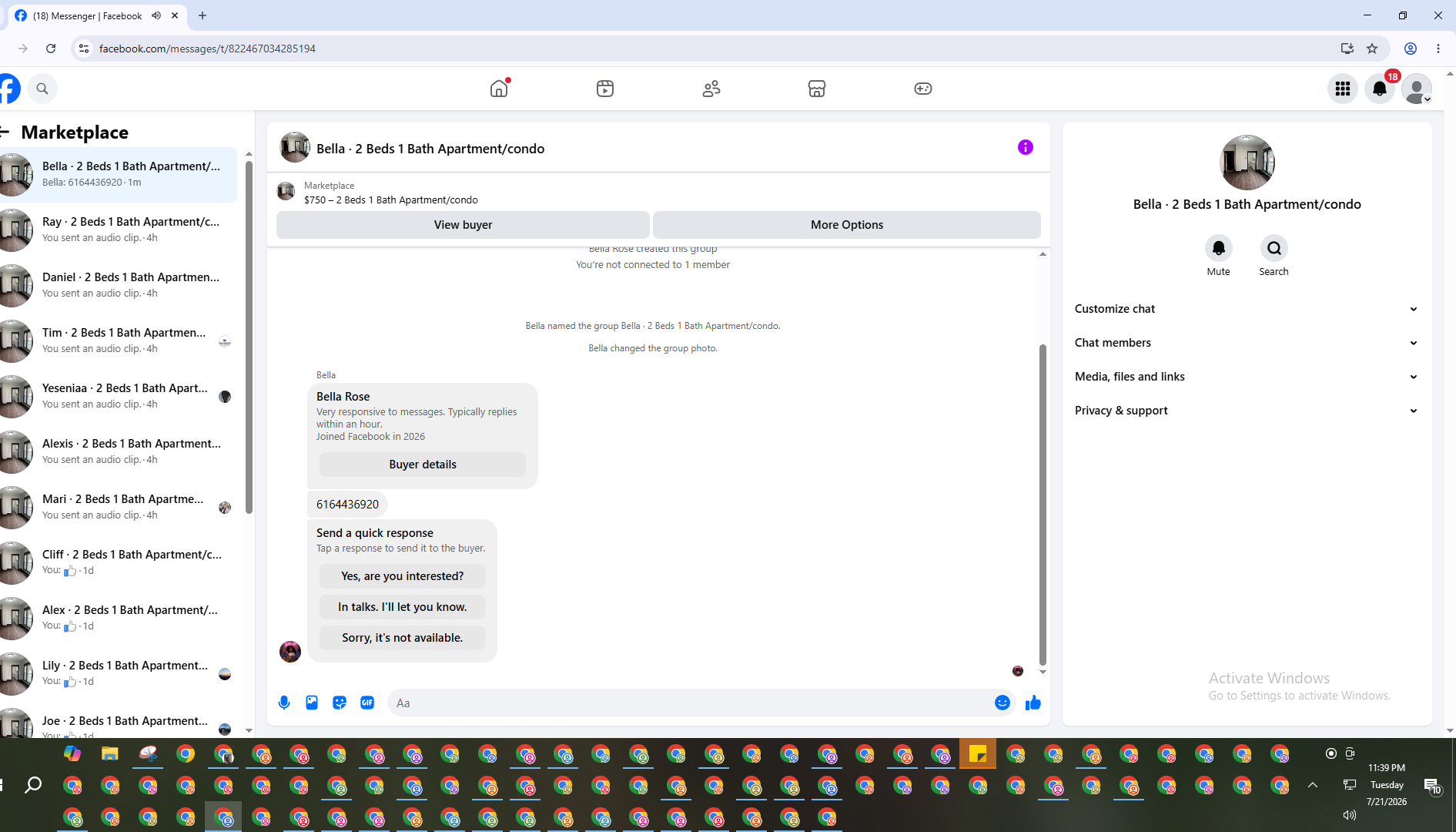
Task: Open Chrome's three-dot menu
Action: coord(1438,49)
